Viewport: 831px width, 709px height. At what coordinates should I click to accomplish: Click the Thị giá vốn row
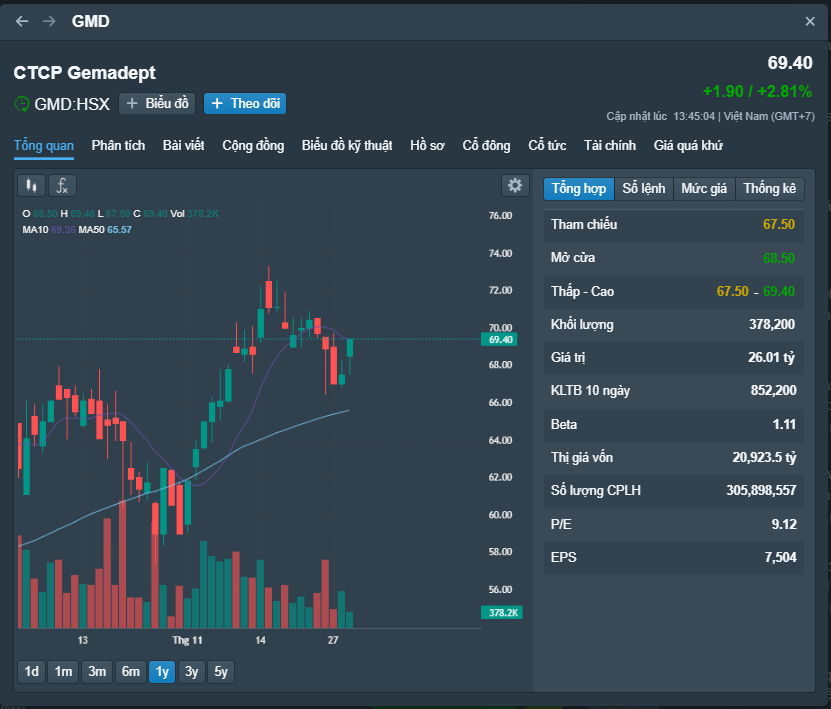point(674,458)
